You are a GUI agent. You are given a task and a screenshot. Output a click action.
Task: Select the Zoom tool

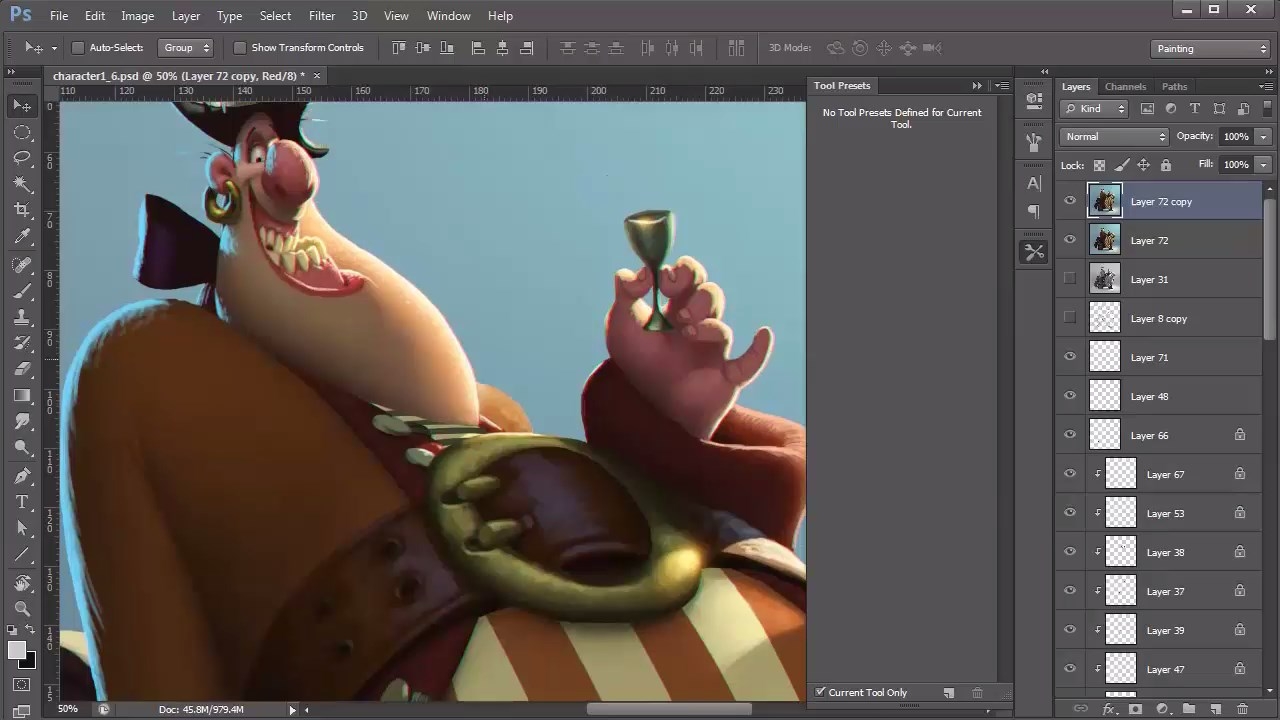coord(22,609)
